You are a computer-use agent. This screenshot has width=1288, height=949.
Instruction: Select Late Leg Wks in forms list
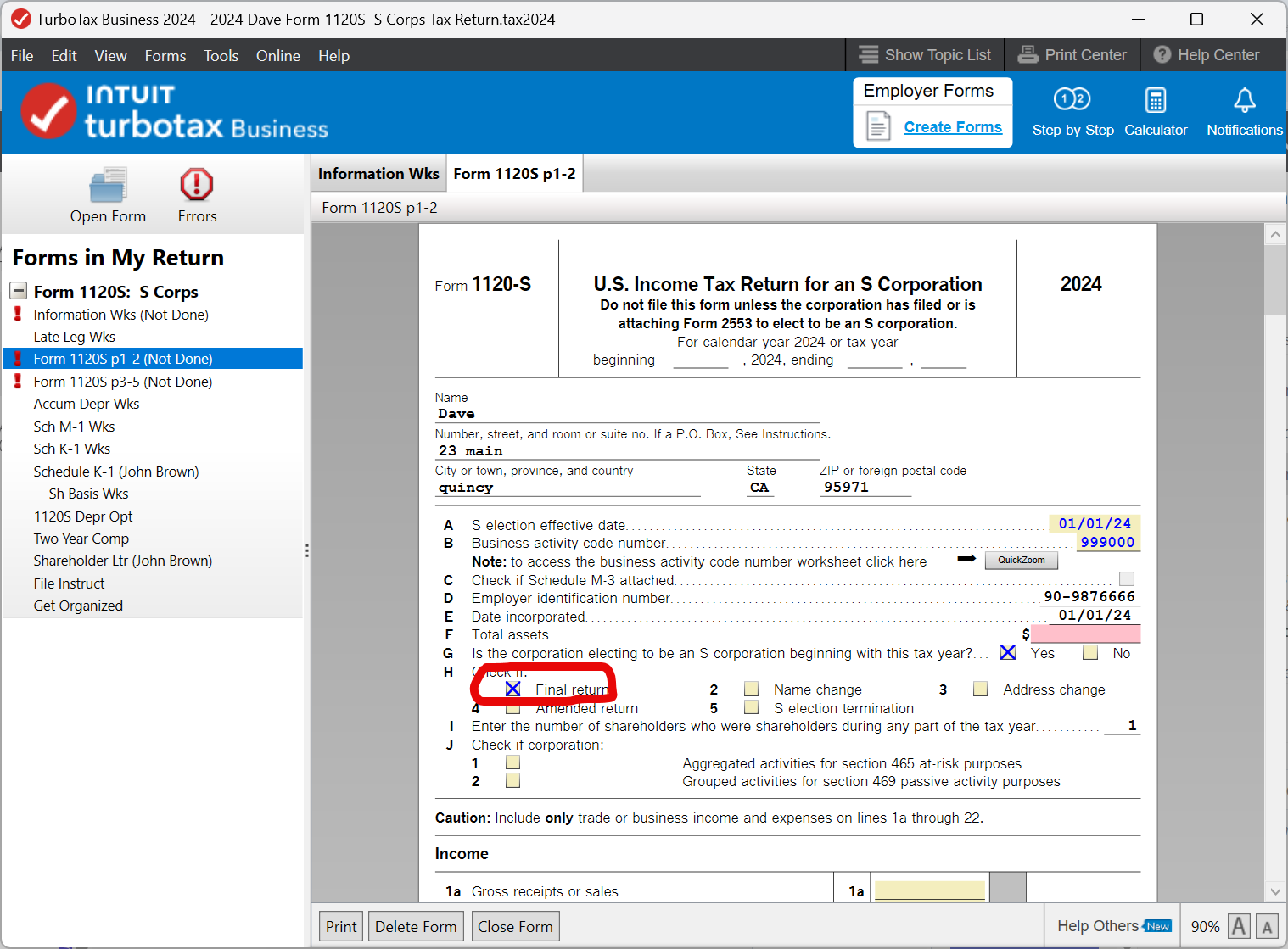75,337
